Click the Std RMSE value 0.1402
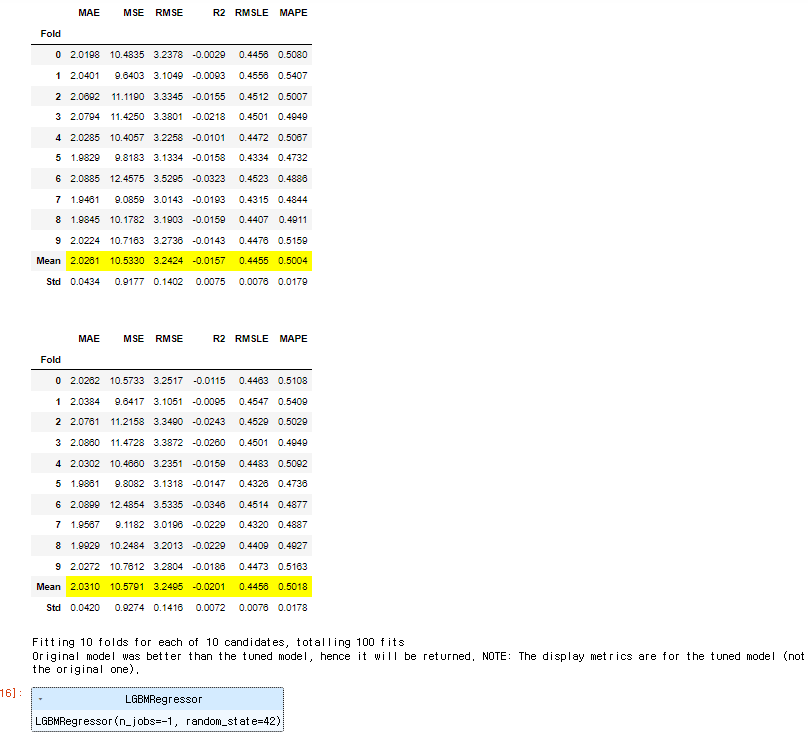 click(168, 282)
